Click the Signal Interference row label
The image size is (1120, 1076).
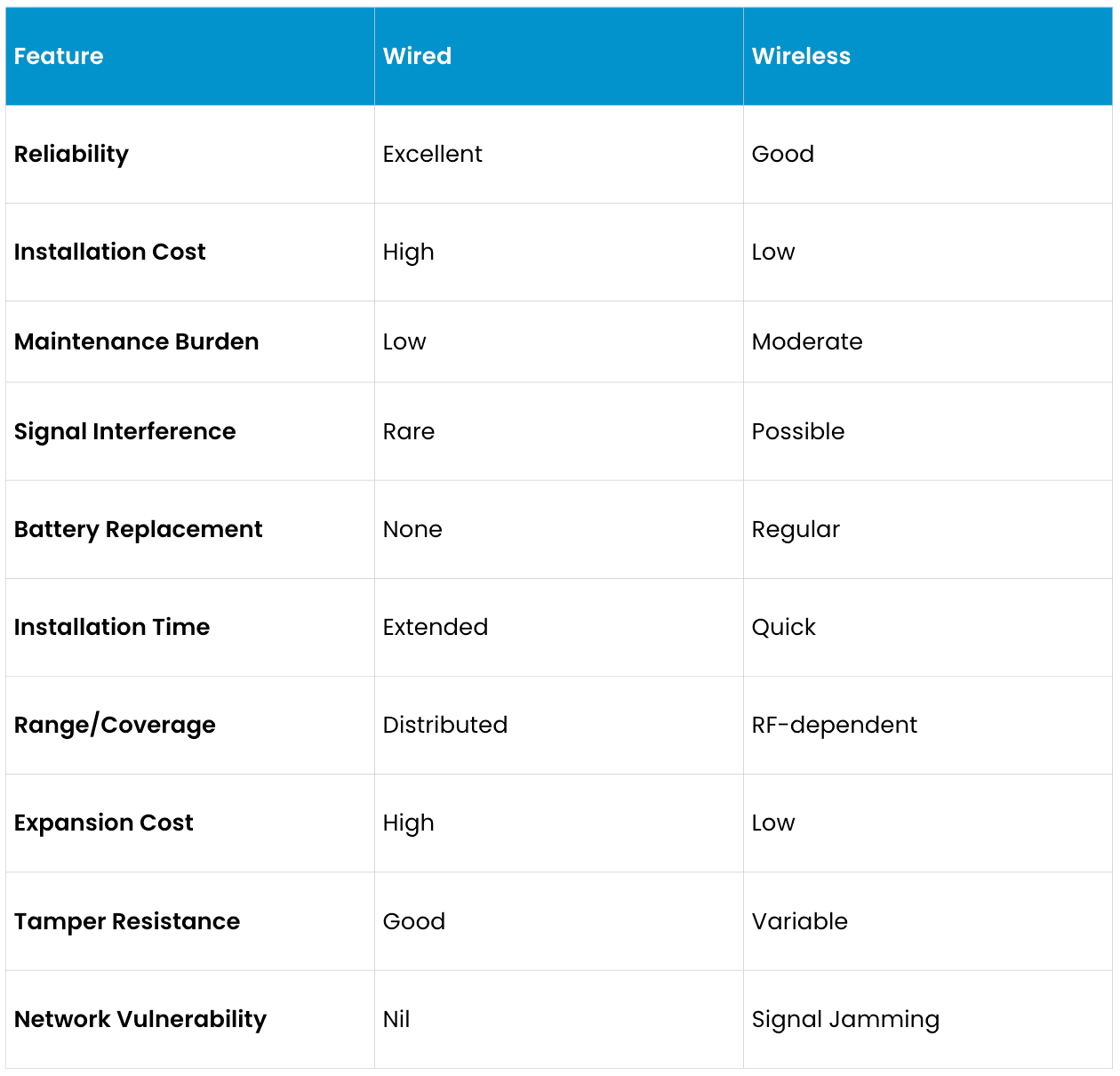pos(124,431)
